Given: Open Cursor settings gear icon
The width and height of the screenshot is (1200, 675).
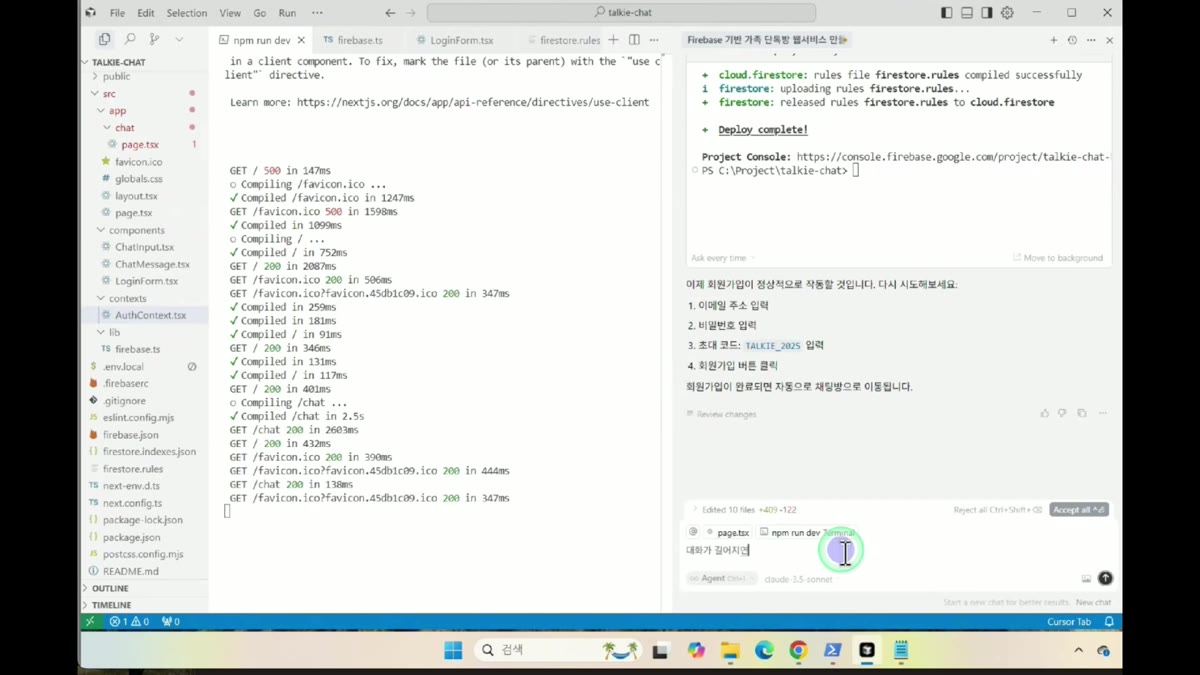Looking at the screenshot, I should (x=1007, y=13).
